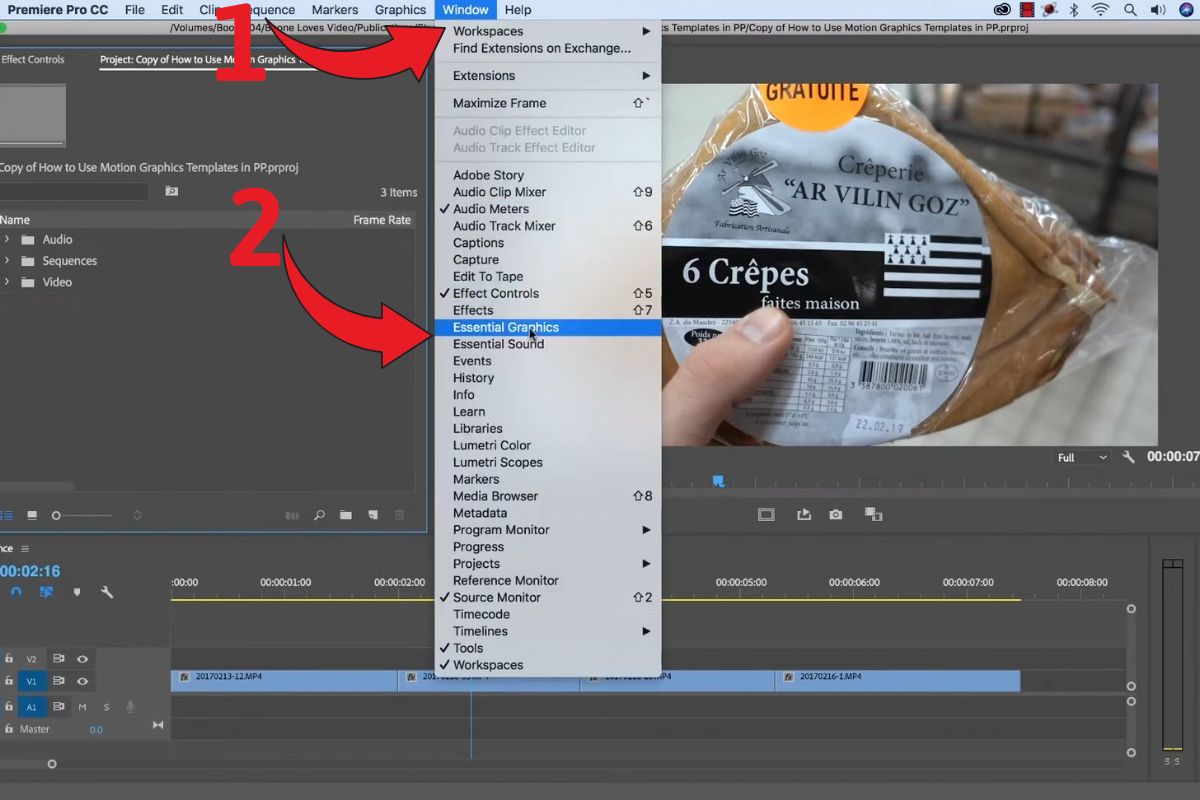Image resolution: width=1200 pixels, height=800 pixels.
Task: Uncheck Tools in the Window menu
Action: tap(548, 648)
